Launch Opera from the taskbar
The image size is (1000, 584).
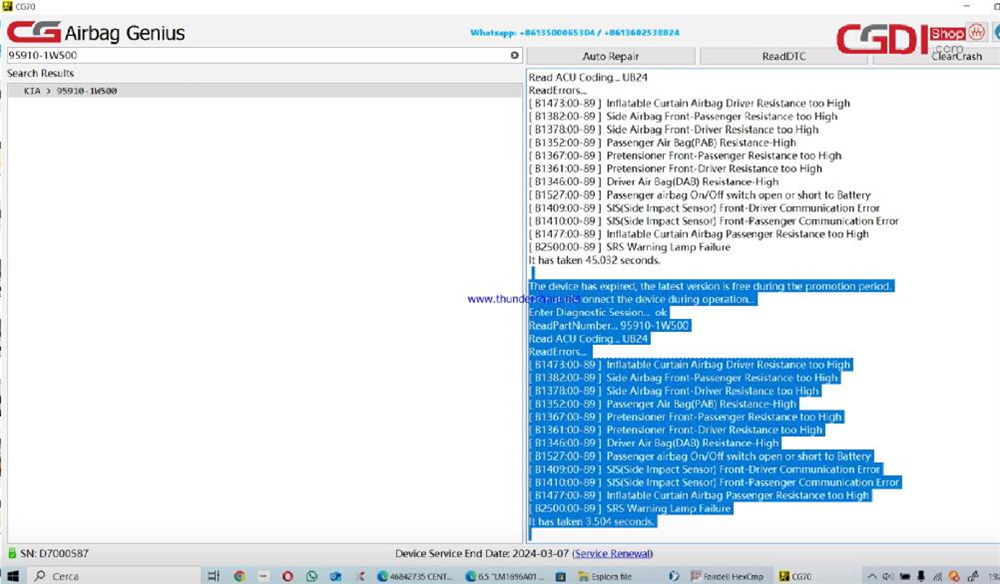288,576
